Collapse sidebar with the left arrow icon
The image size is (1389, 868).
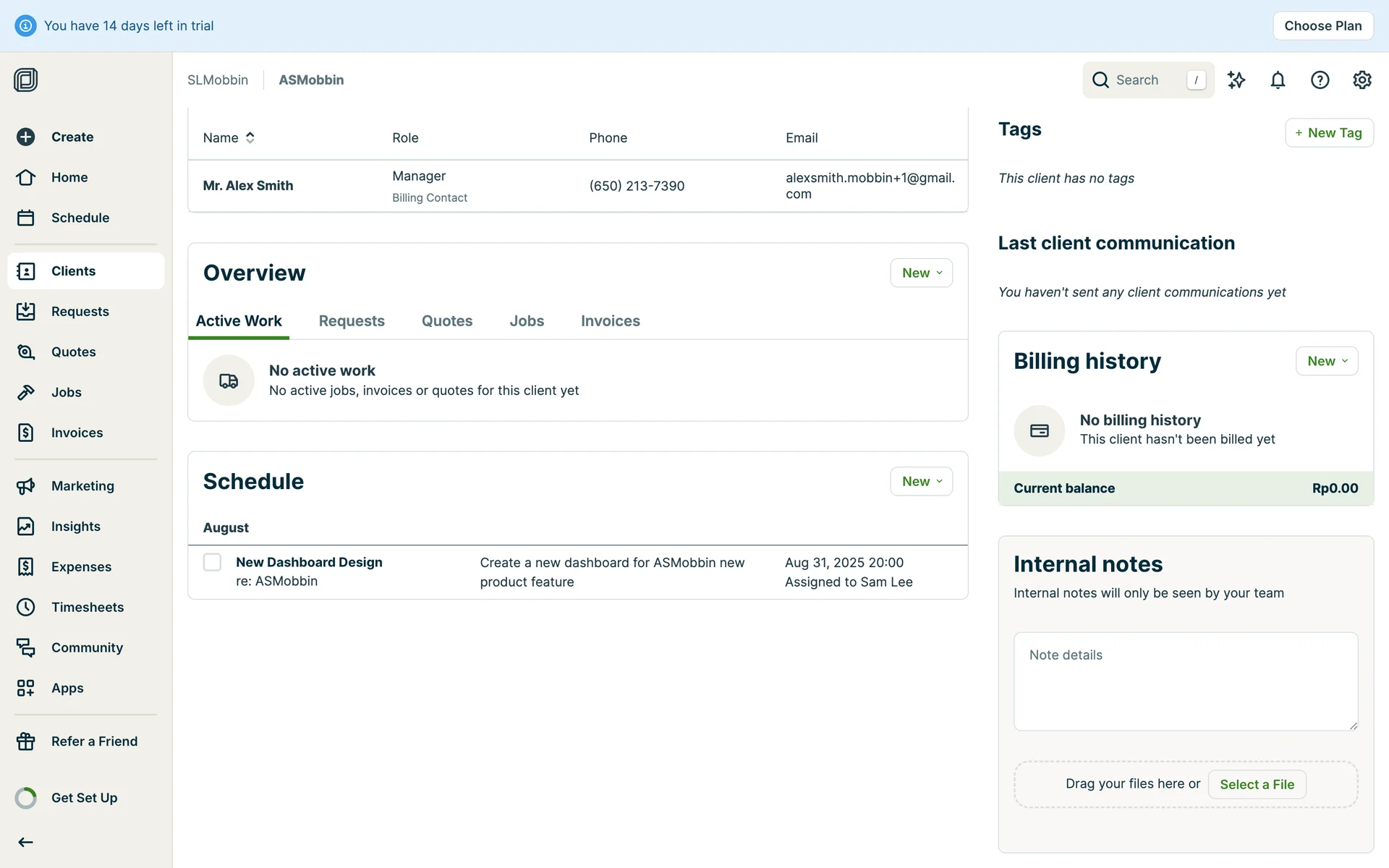(26, 842)
